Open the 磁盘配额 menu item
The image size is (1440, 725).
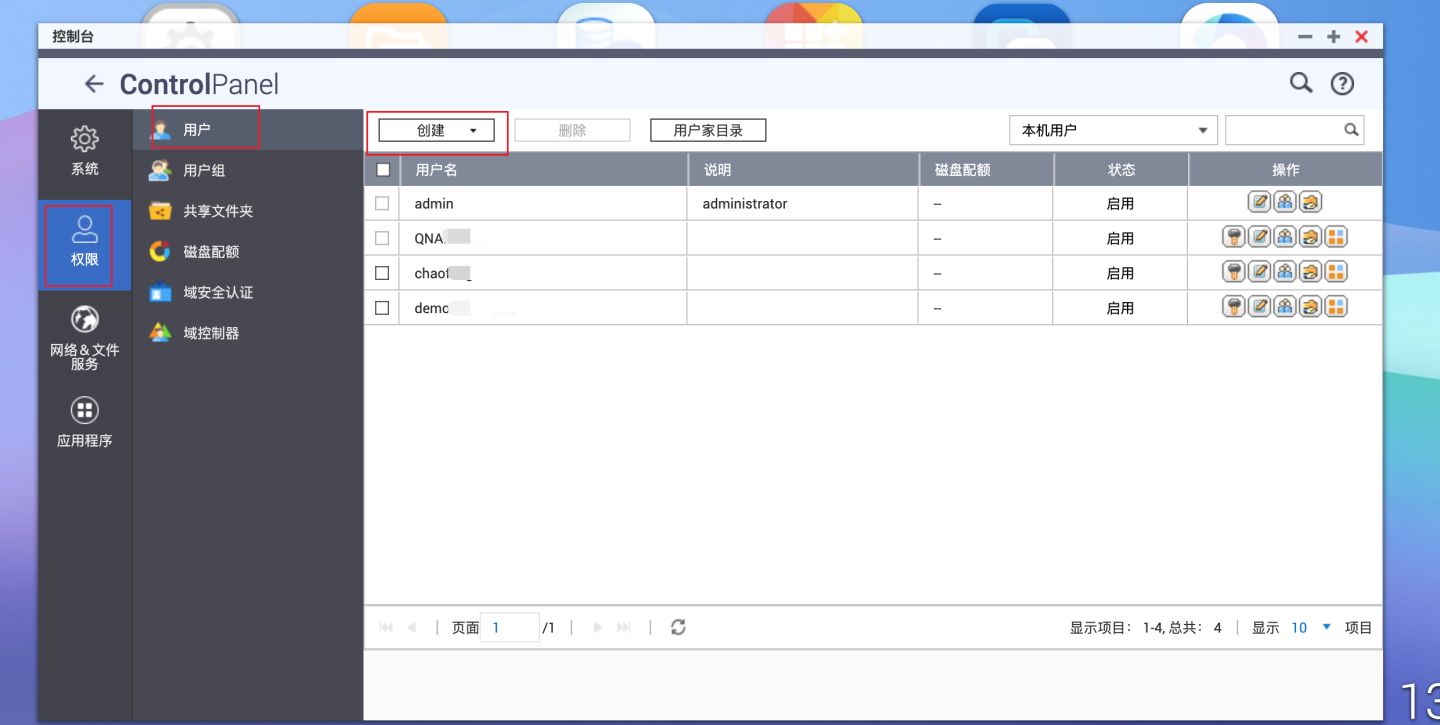(x=247, y=252)
